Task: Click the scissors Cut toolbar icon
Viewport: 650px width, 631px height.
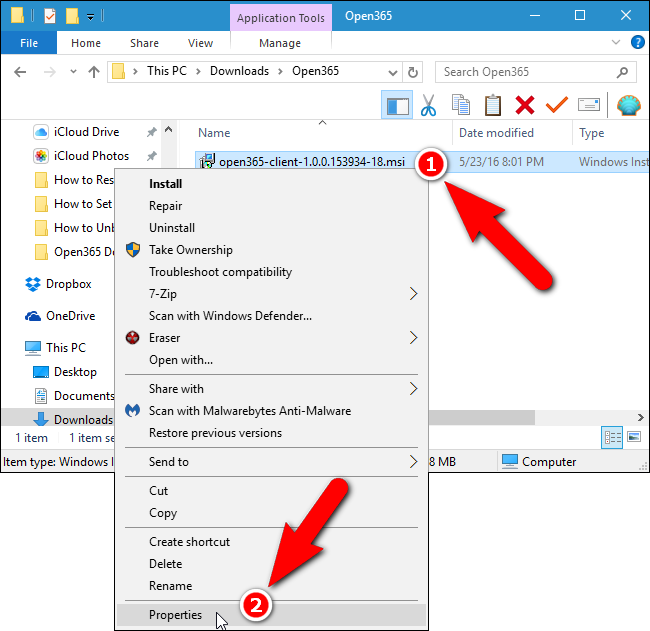Action: pyautogui.click(x=428, y=105)
